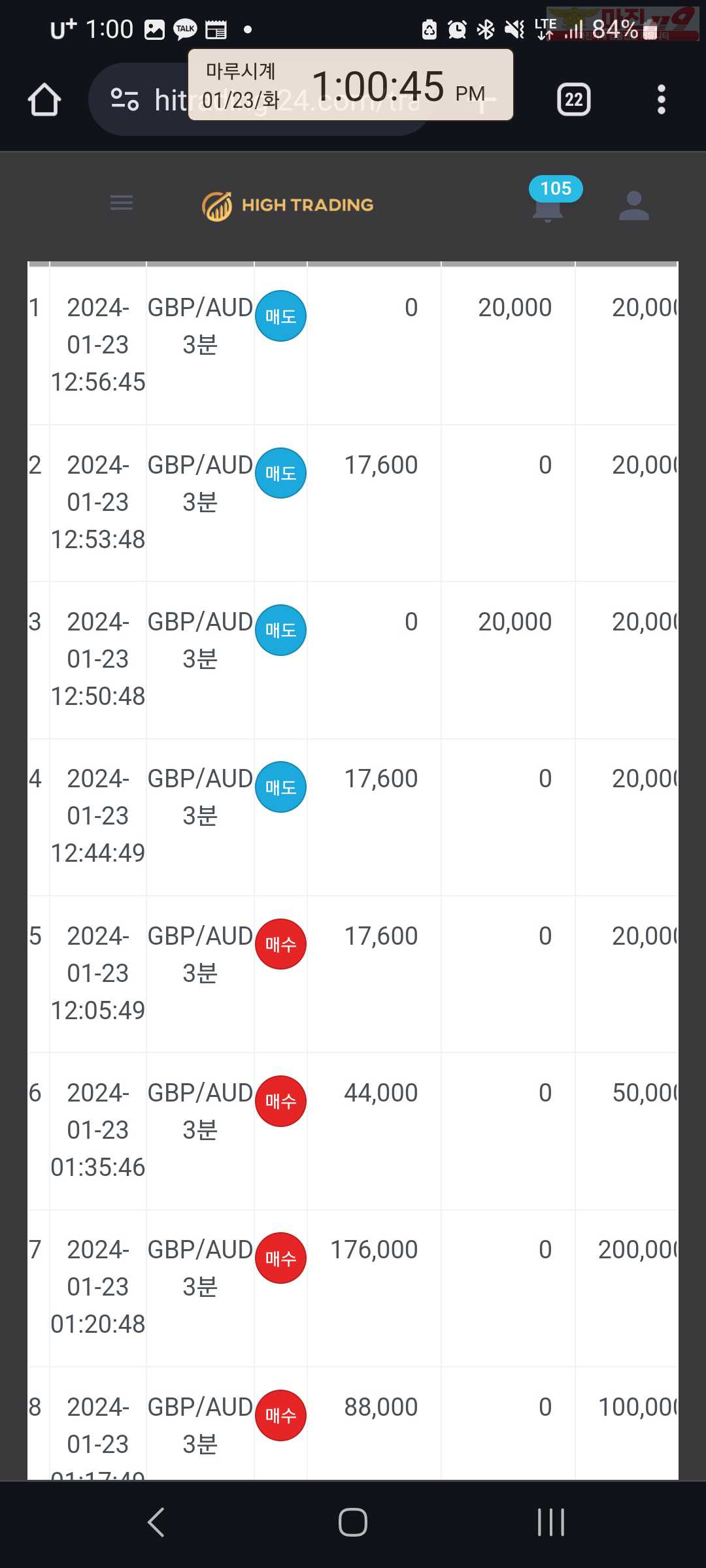Tap the site settings icon in address bar
Viewport: 706px width, 1568px height.
pos(124,99)
